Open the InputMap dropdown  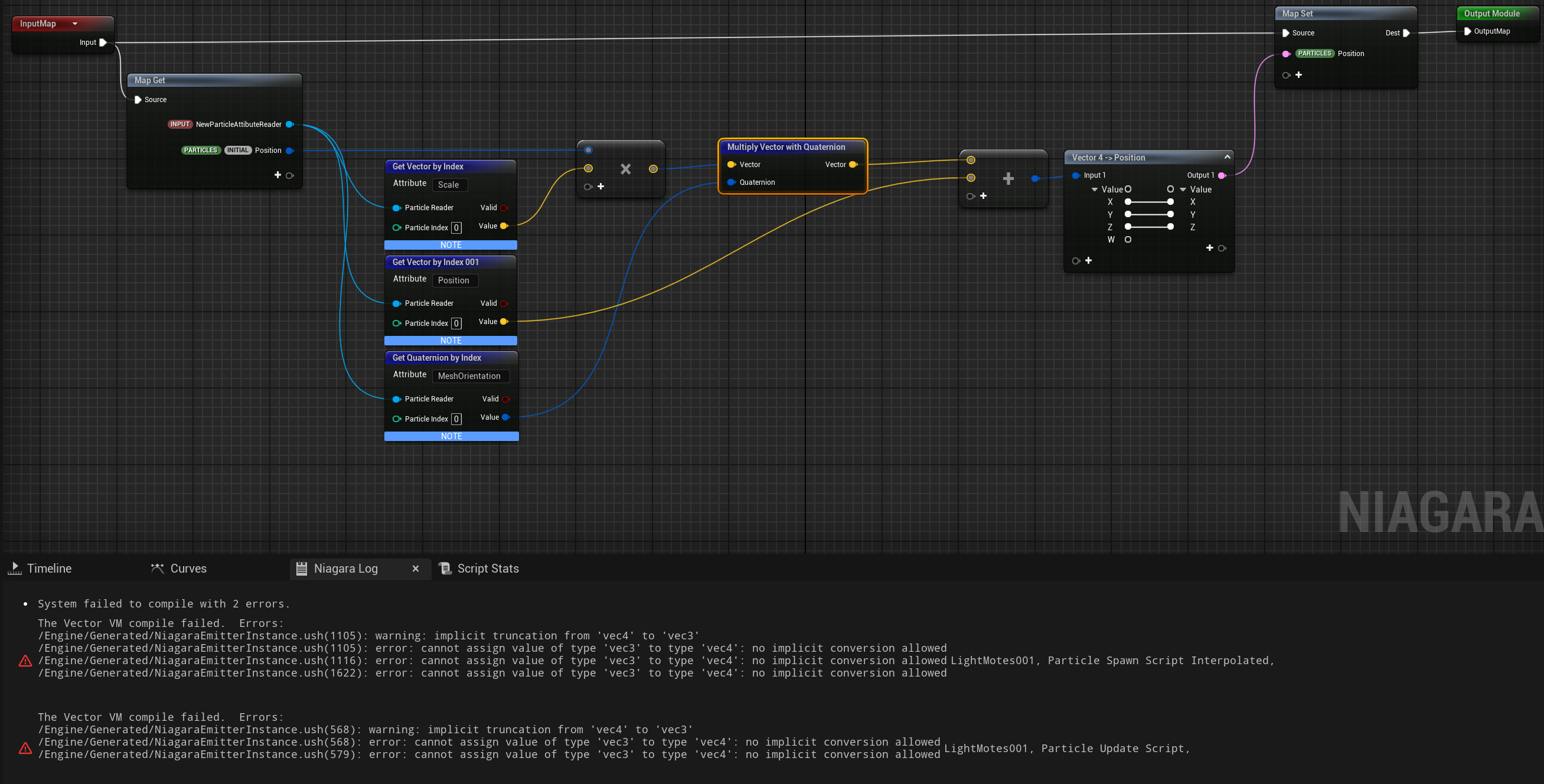[74, 24]
